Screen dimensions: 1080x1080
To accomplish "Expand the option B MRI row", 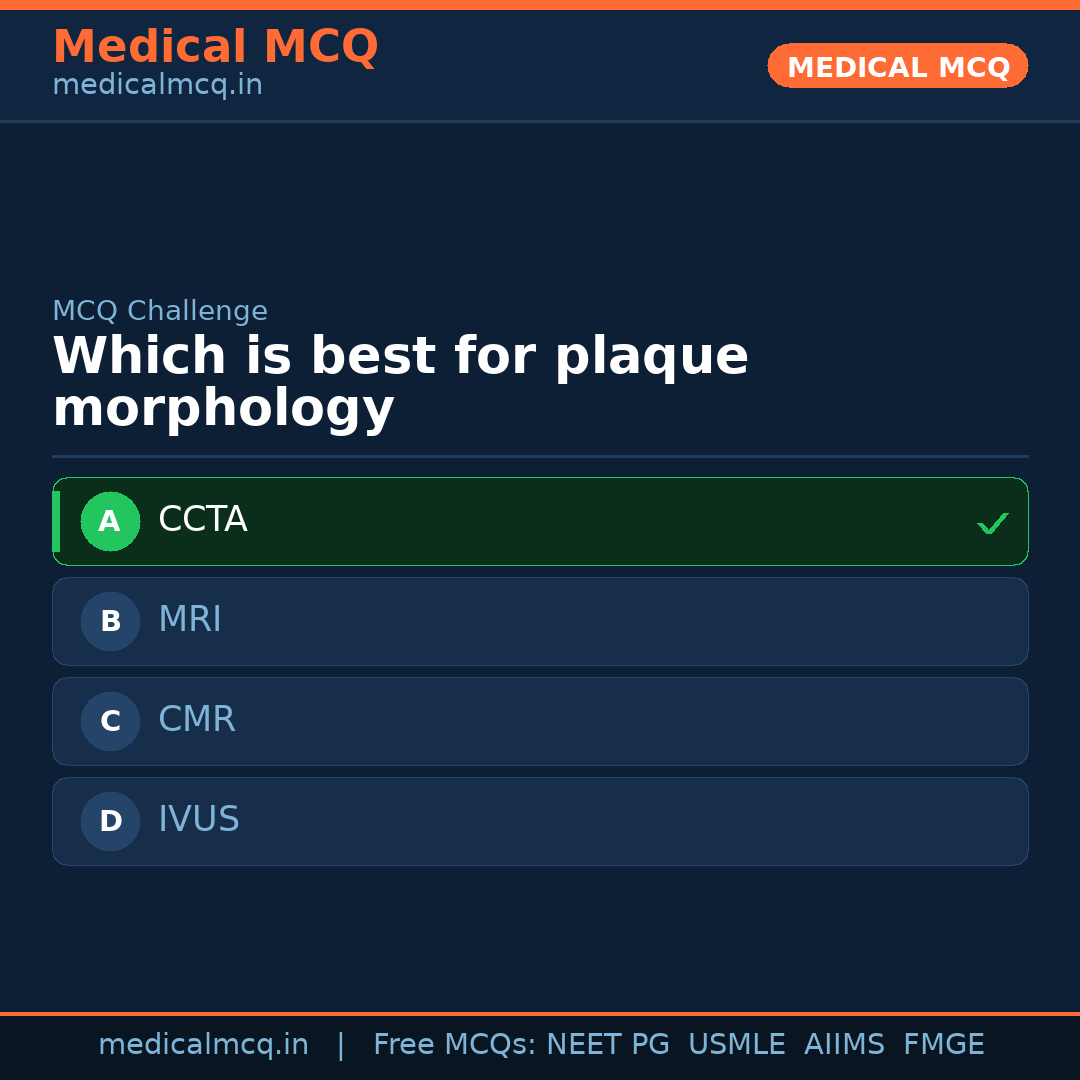I will tap(540, 621).
